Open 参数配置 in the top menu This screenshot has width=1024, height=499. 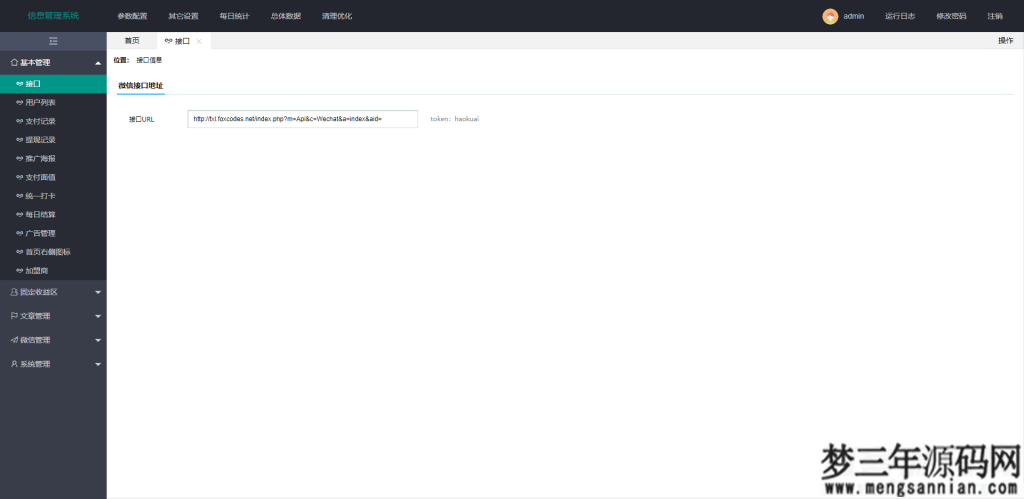click(x=132, y=16)
